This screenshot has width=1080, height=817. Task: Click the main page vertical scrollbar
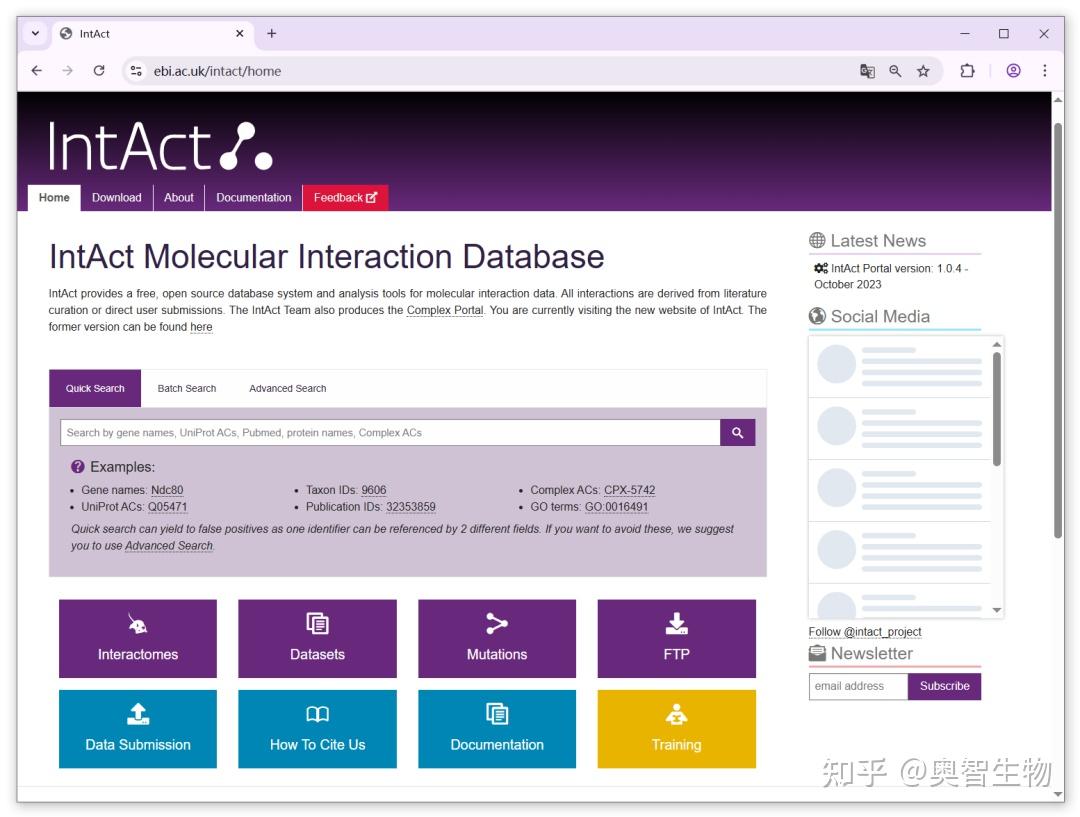point(1058,330)
